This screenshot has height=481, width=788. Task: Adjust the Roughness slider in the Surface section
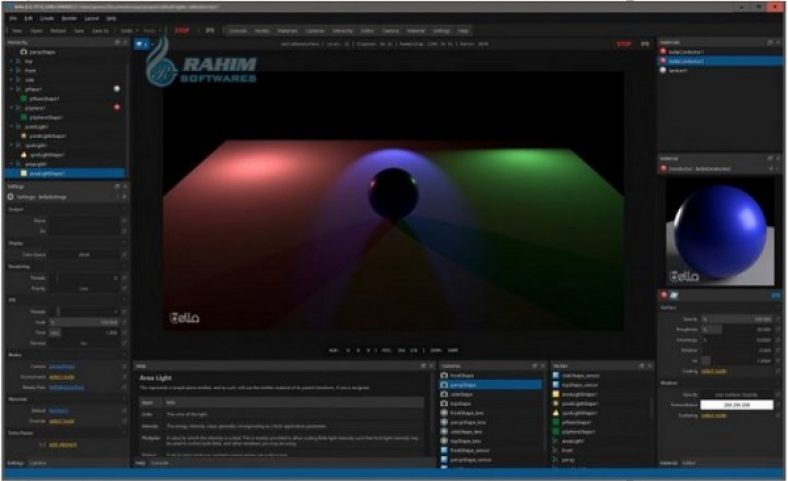[737, 330]
